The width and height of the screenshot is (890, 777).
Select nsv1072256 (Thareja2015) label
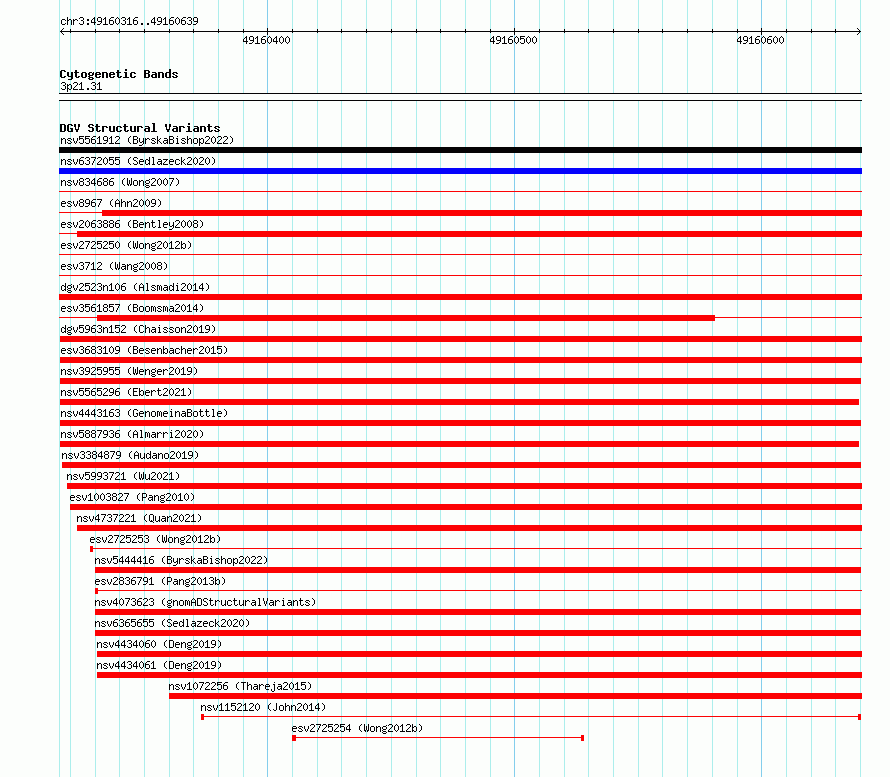(x=240, y=686)
